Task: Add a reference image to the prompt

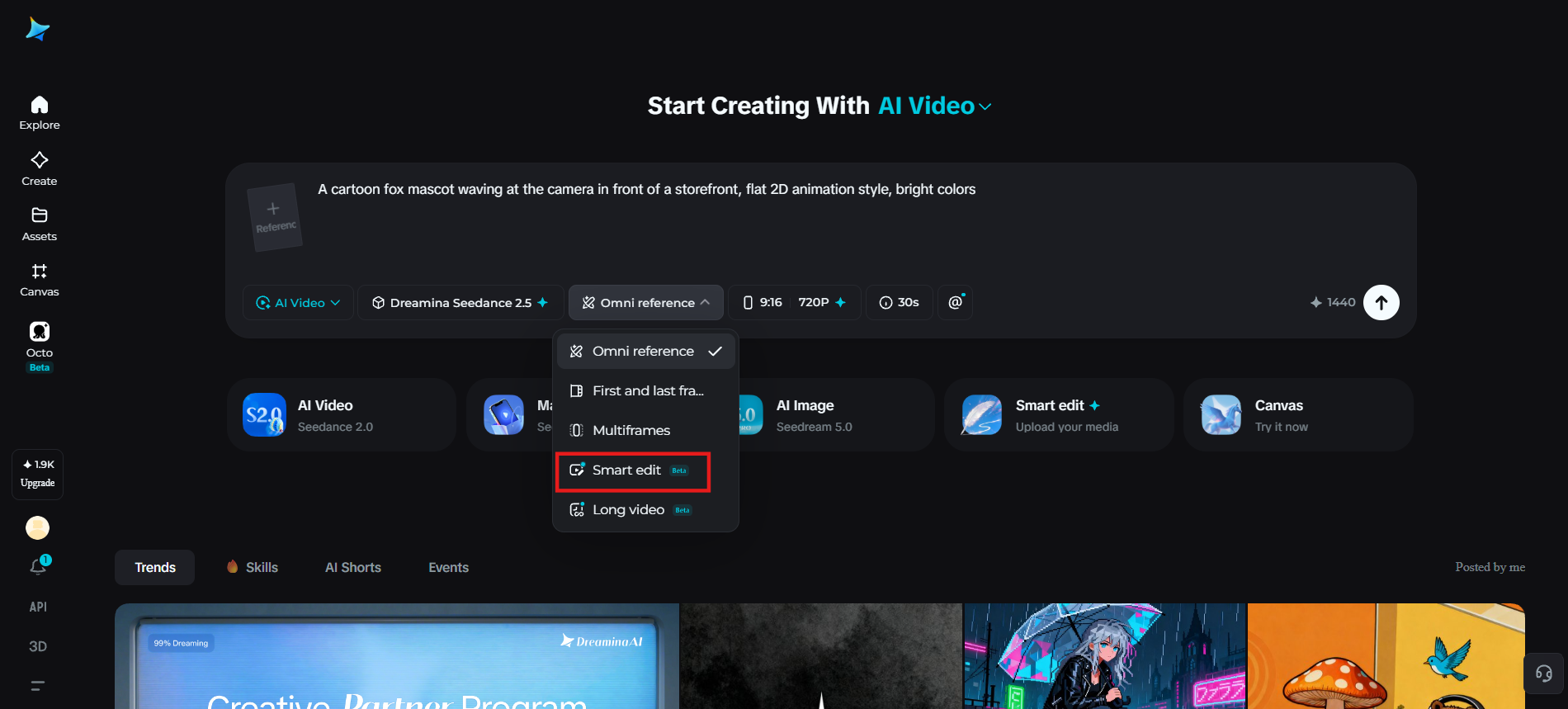Action: pyautogui.click(x=275, y=216)
